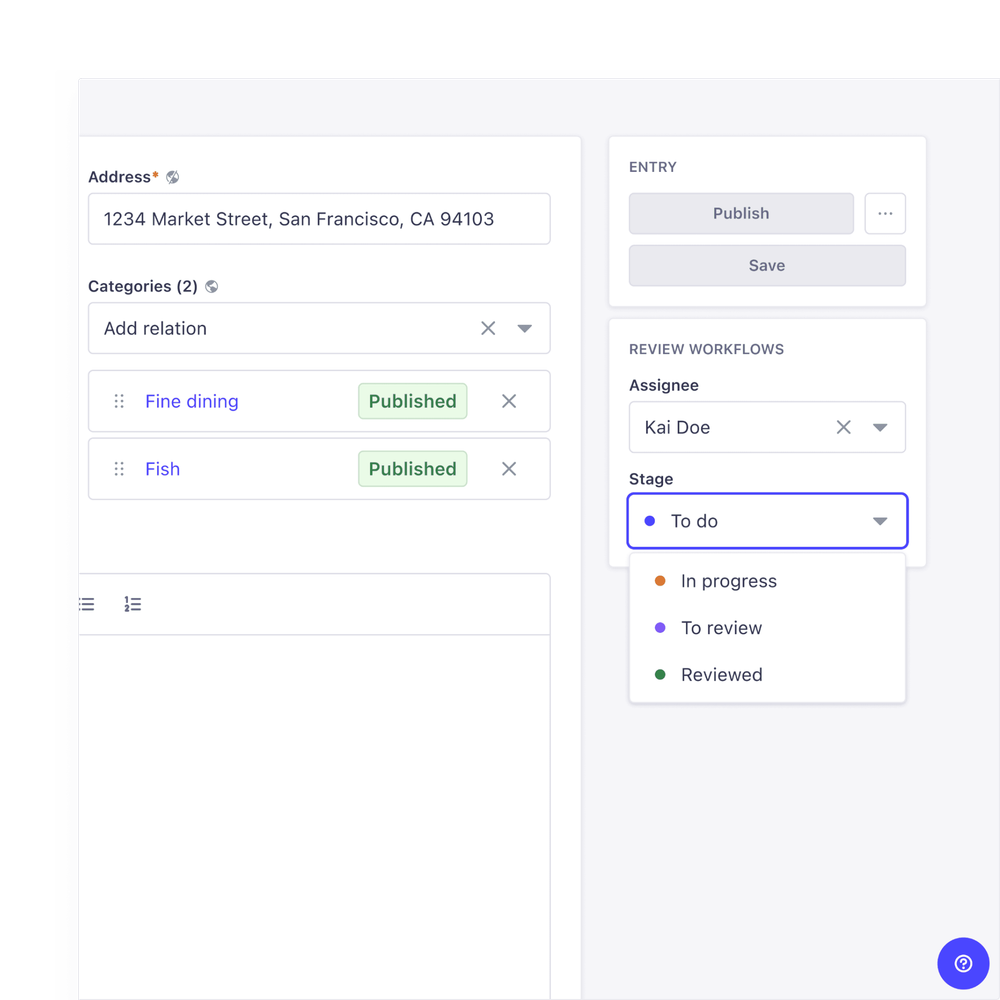The height and width of the screenshot is (1000, 1000).
Task: Open the help question mark button
Action: point(963,963)
